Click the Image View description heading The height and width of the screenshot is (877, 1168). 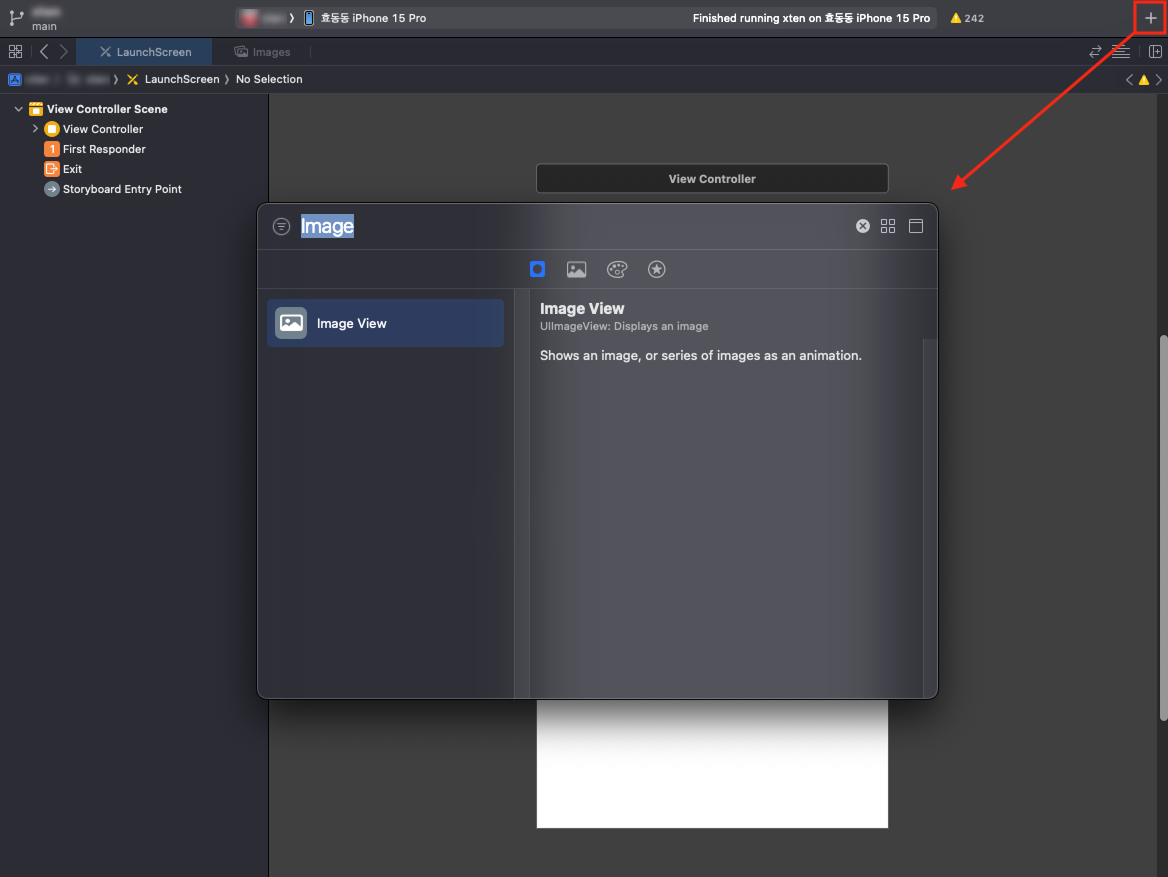582,308
